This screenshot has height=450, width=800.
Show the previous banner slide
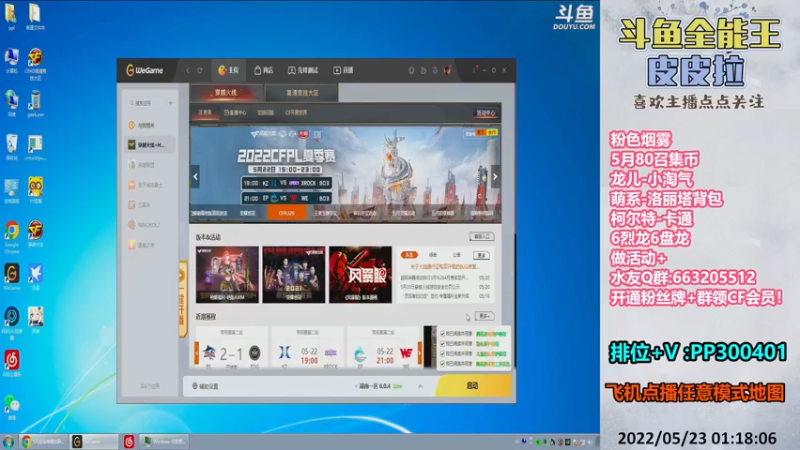pyautogui.click(x=195, y=177)
